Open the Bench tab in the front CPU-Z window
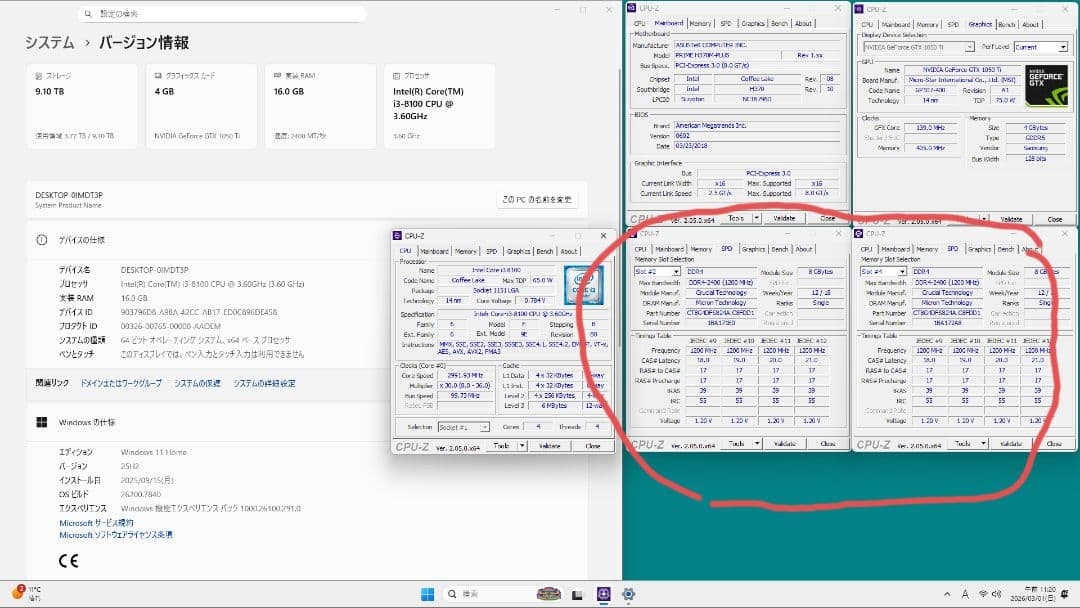This screenshot has height=608, width=1080. tap(544, 251)
